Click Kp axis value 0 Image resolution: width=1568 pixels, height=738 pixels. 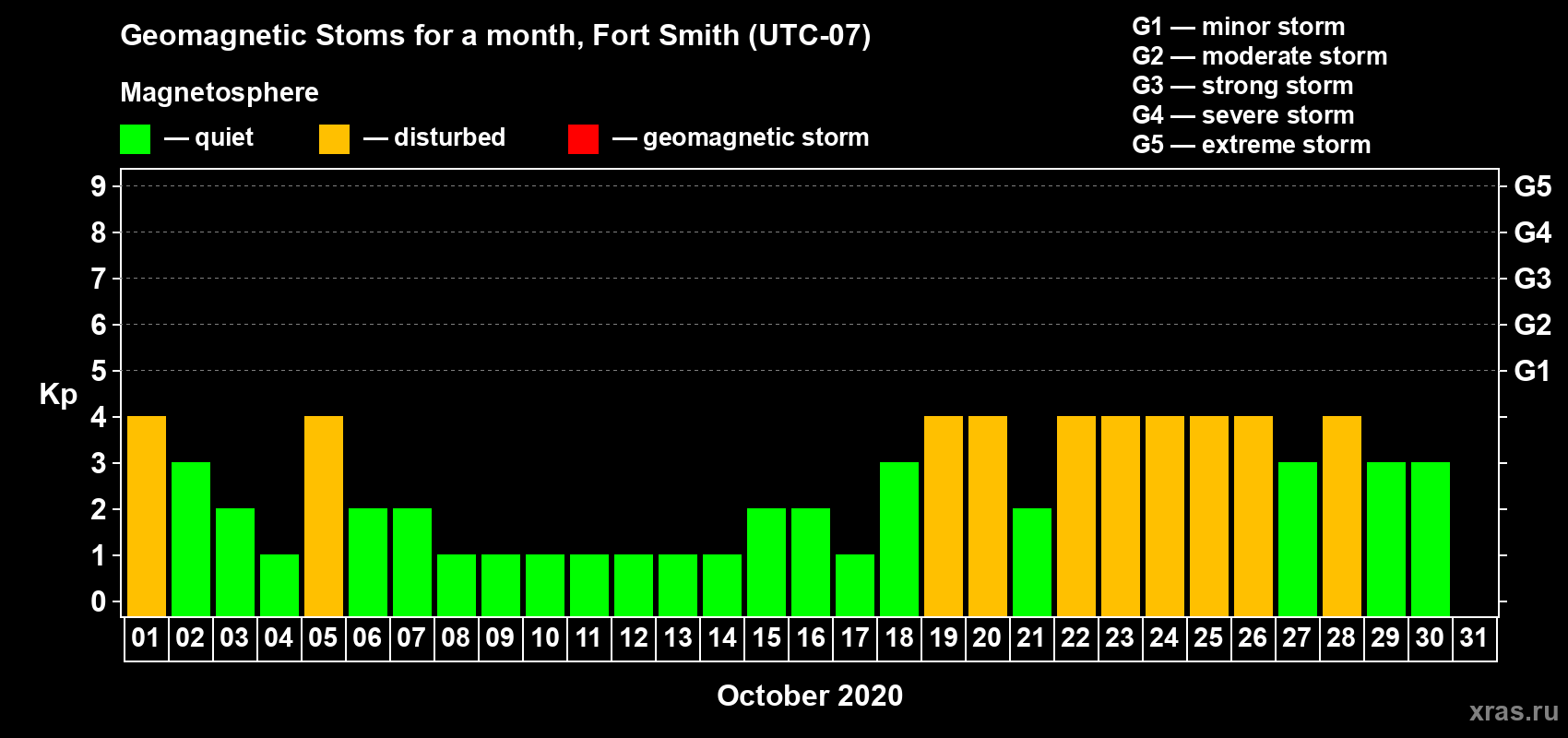coord(99,601)
